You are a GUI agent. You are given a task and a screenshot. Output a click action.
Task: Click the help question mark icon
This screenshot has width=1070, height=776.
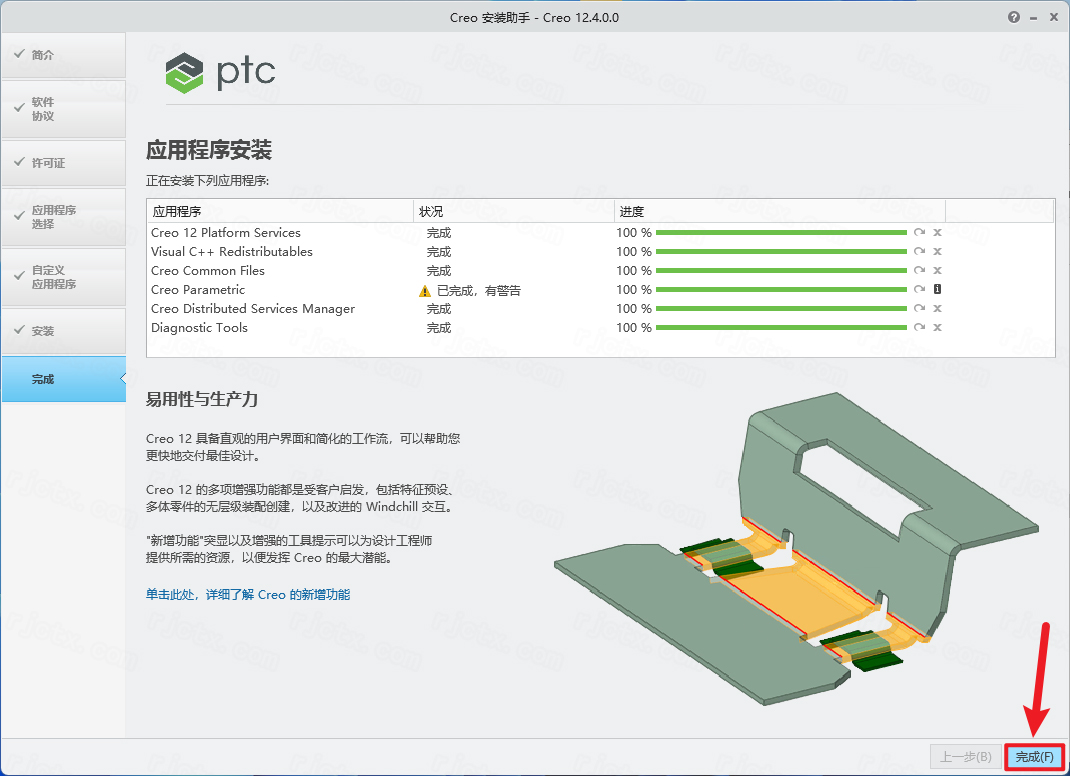tap(1014, 17)
